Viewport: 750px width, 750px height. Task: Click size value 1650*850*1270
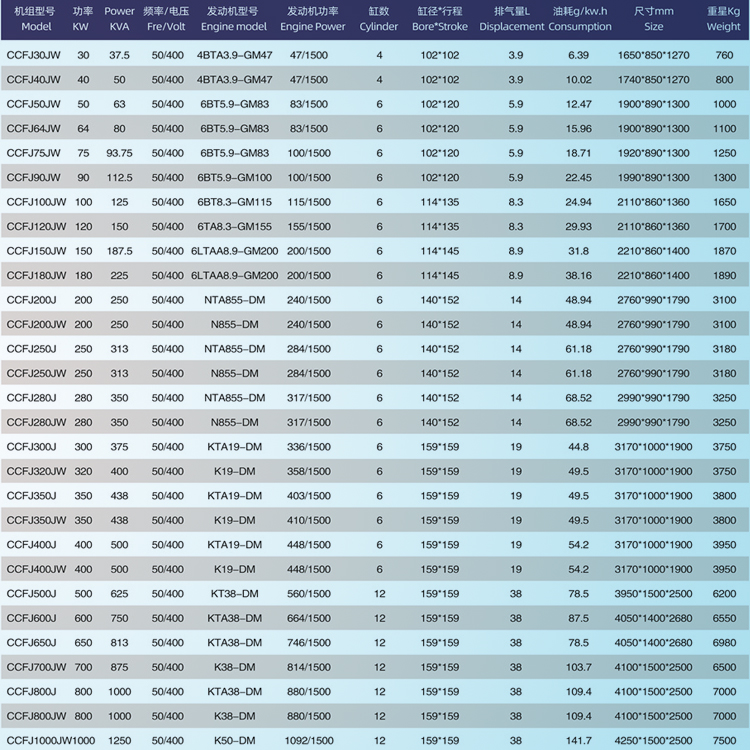tap(653, 55)
